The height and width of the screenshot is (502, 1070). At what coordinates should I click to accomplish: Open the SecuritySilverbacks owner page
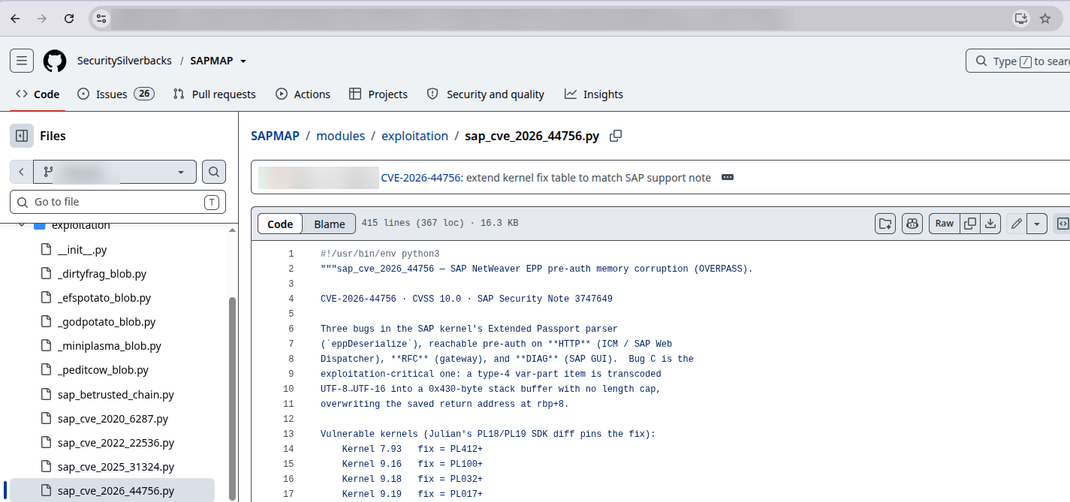point(124,61)
